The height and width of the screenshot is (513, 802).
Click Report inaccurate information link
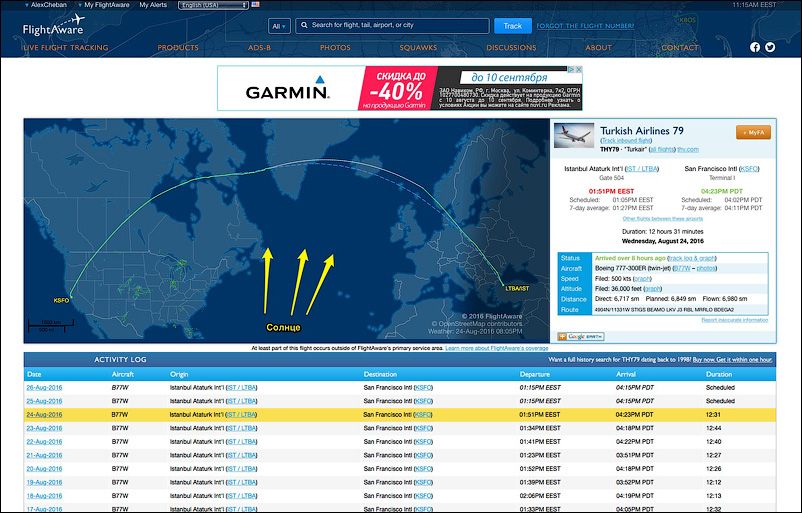(734, 320)
